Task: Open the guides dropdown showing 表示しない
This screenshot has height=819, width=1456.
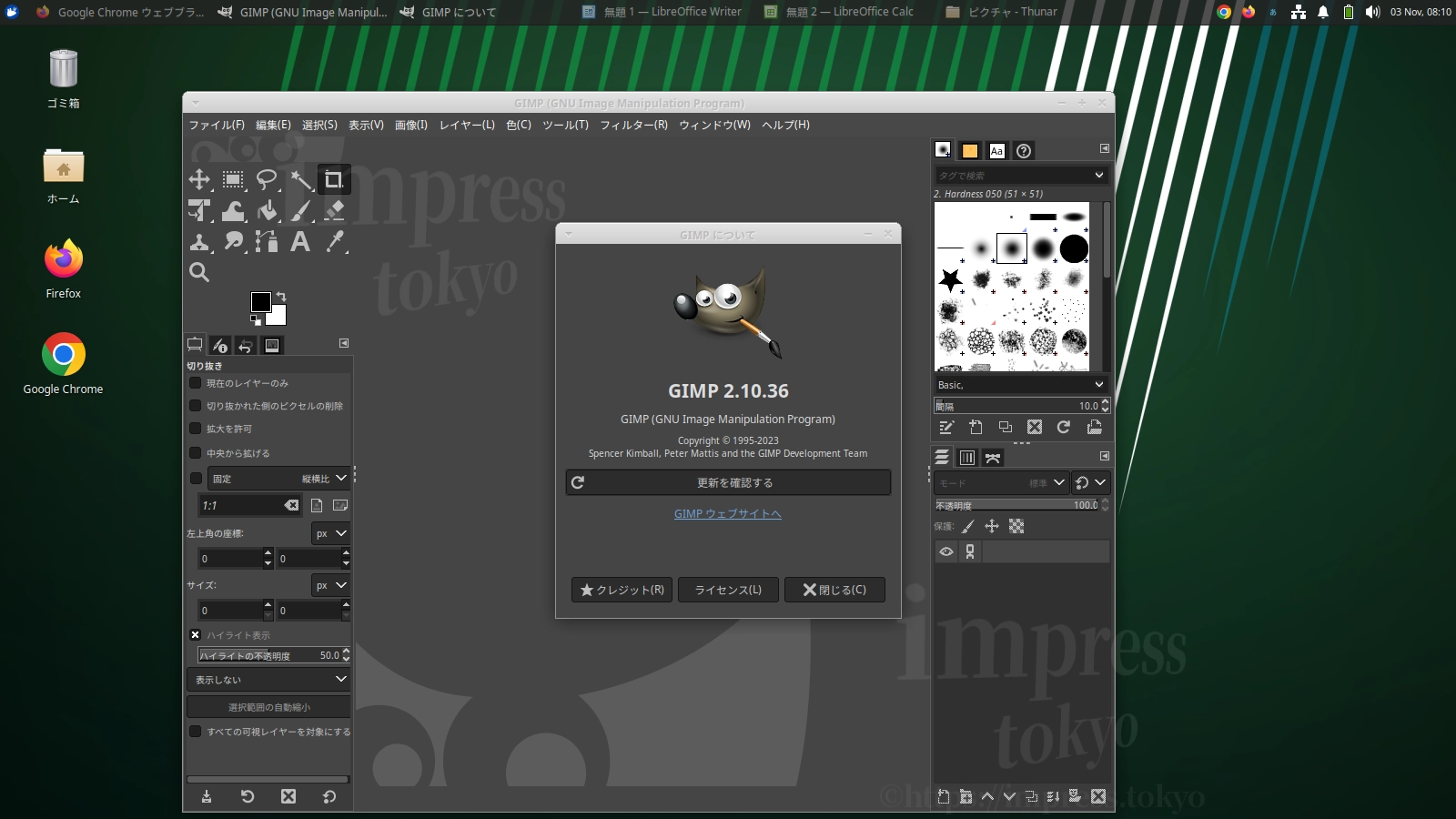Action: click(x=268, y=679)
